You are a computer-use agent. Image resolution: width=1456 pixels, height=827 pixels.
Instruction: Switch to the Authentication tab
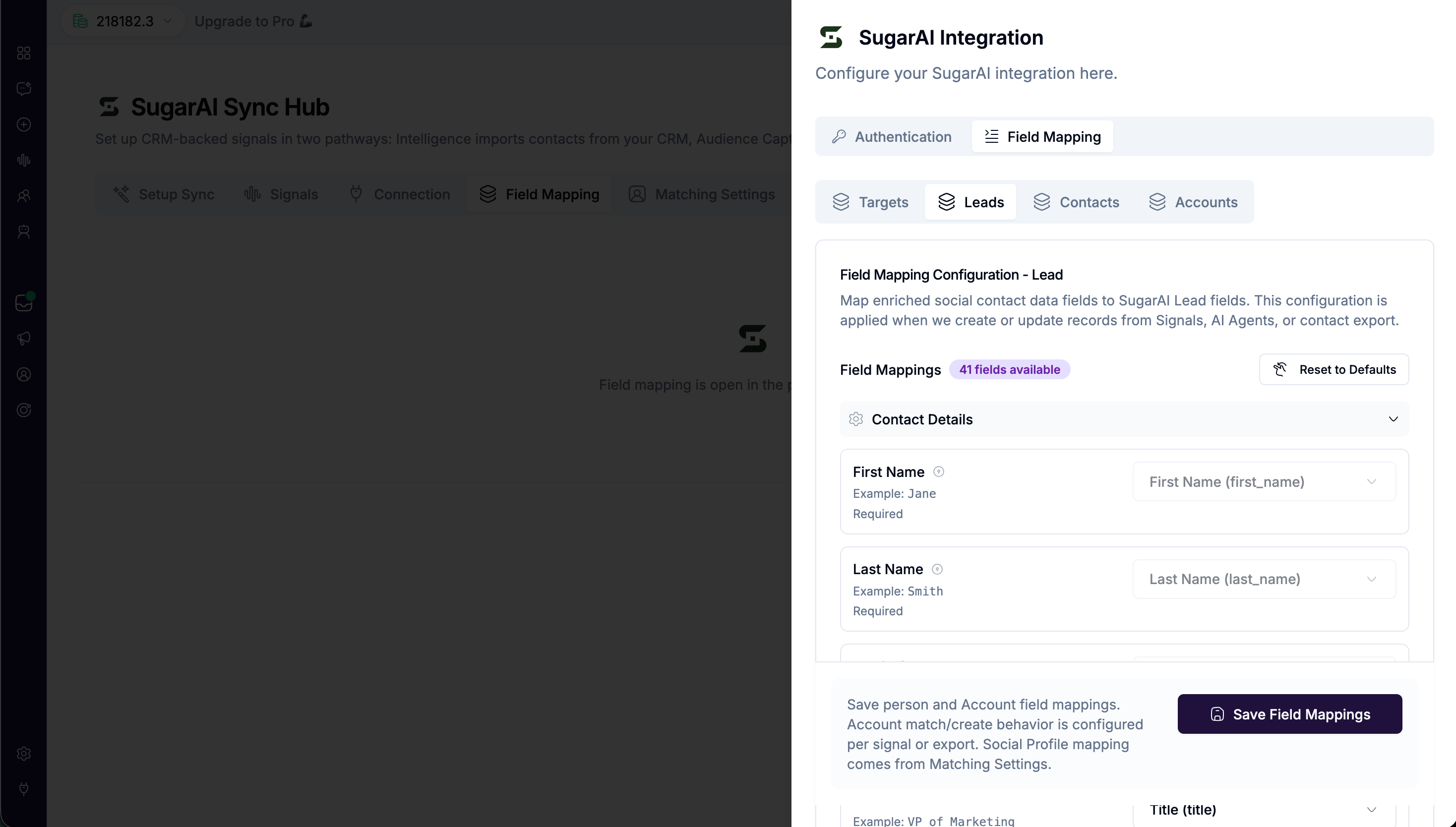pos(892,136)
